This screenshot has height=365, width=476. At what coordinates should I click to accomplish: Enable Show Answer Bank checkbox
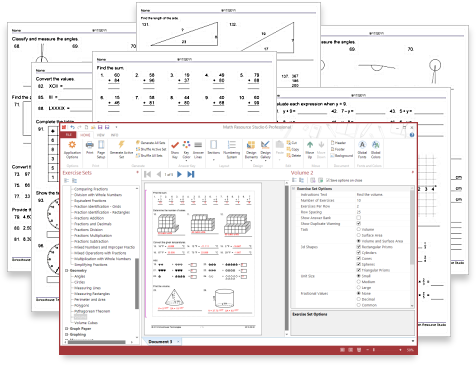pyautogui.click(x=359, y=218)
